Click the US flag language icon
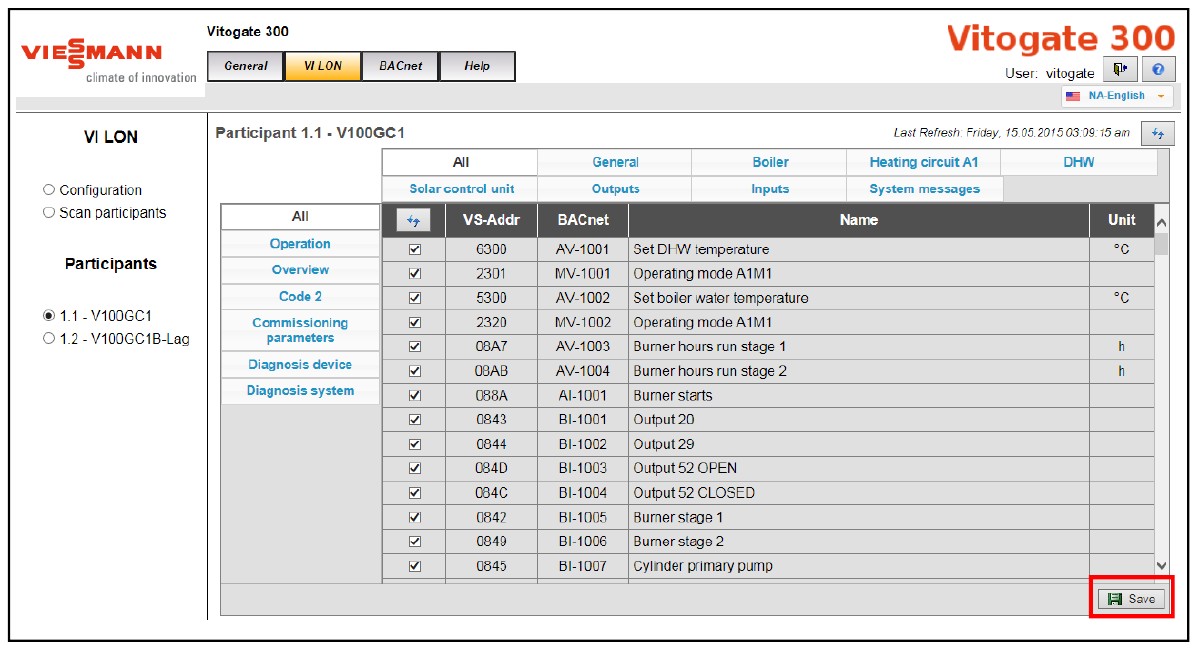 (x=1073, y=97)
